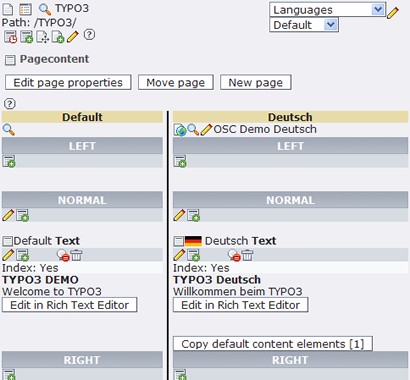
Task: Click the TYPO3 Deutsch heading text
Action: (217, 280)
